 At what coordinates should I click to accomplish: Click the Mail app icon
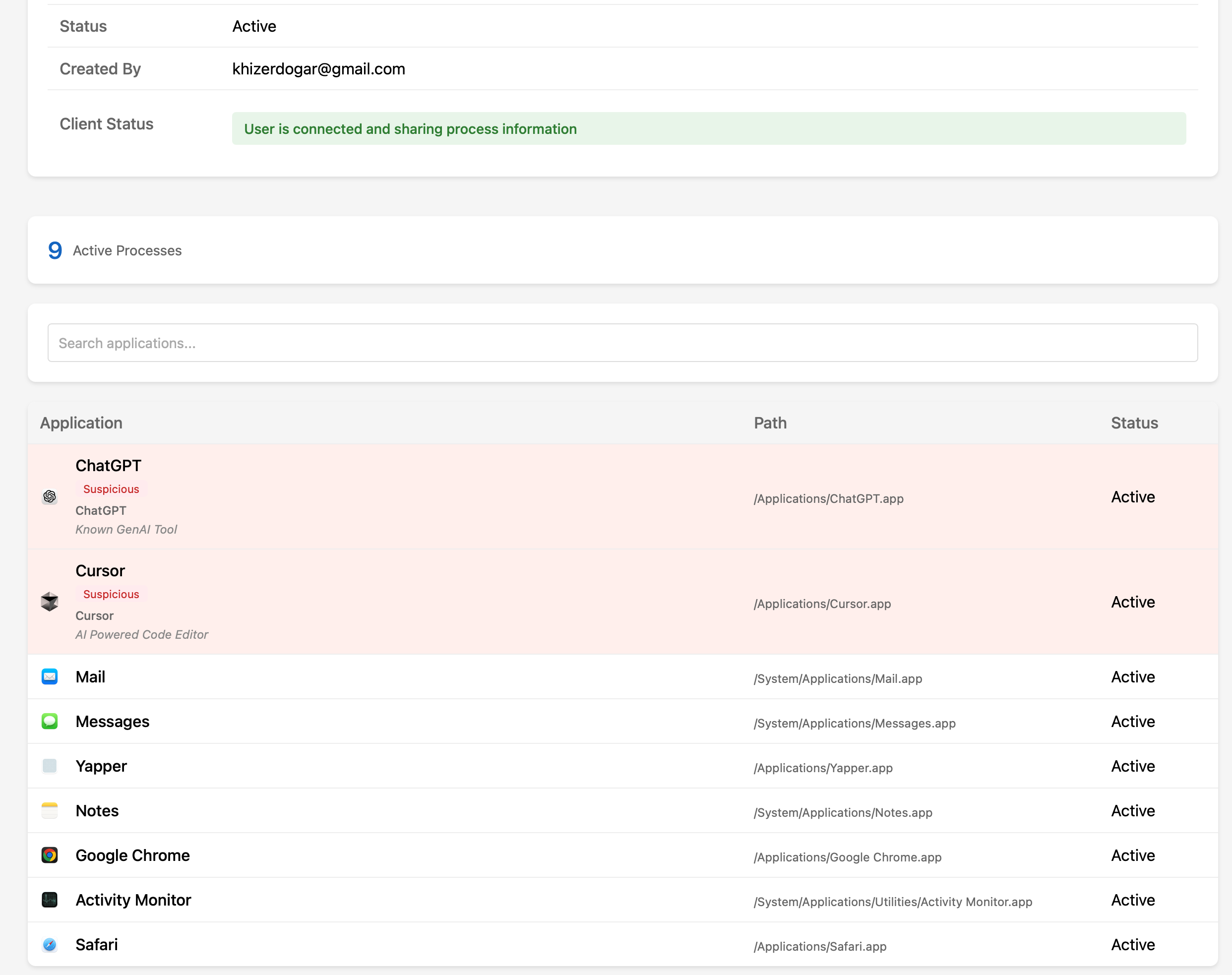[50, 677]
